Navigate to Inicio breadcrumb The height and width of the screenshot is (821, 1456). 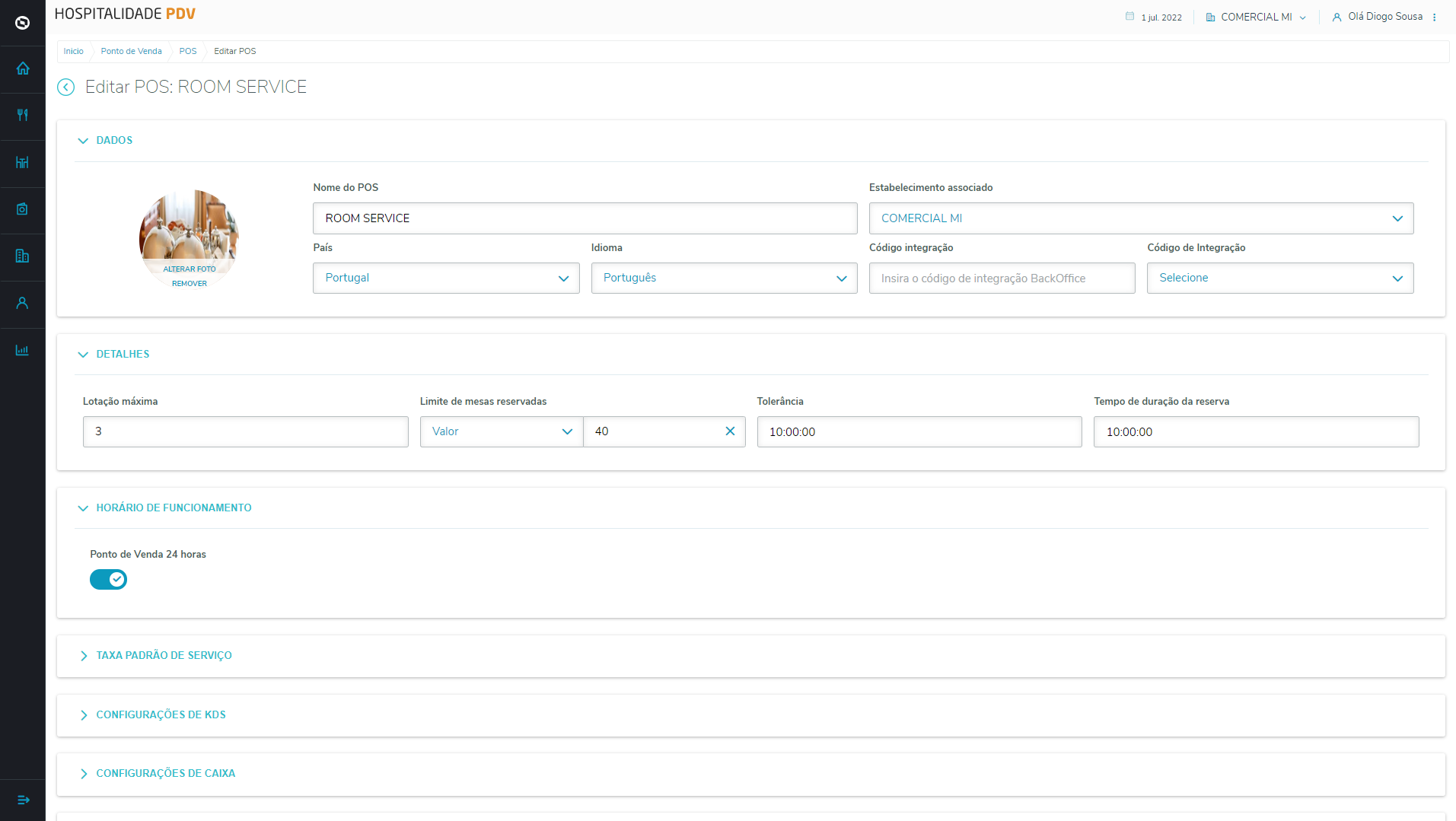(x=74, y=52)
